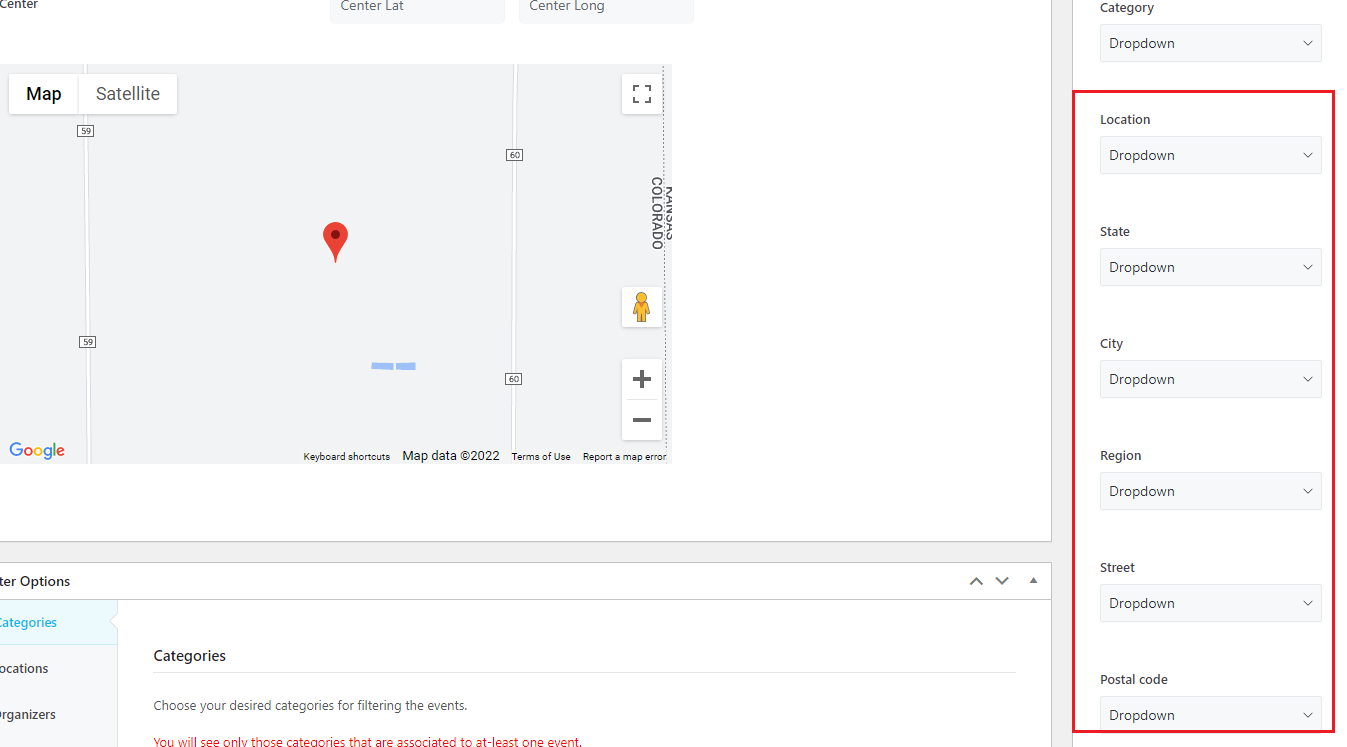Open map Terms of Use link

coord(541,457)
